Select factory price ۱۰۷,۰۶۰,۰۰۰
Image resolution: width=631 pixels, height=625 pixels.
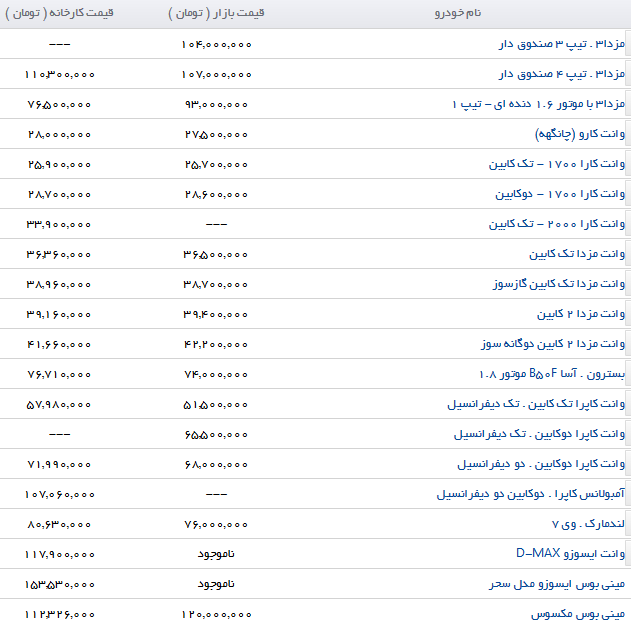[x=60, y=494]
